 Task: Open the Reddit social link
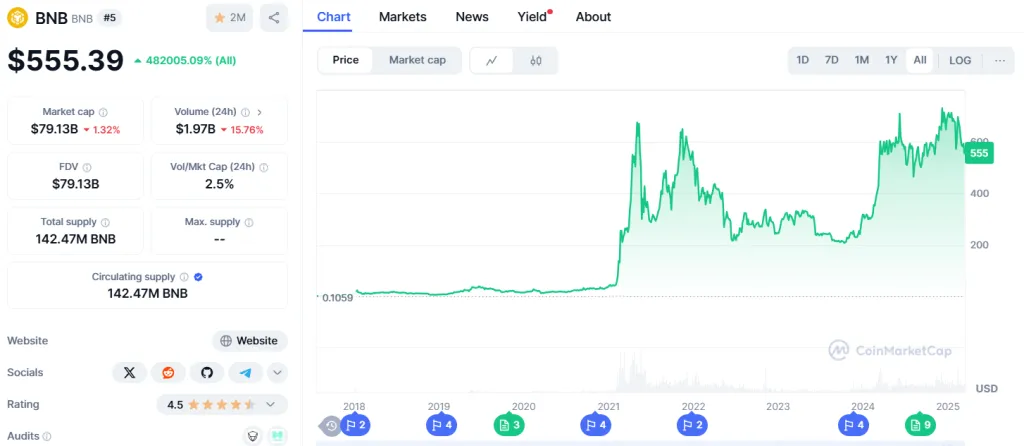point(168,372)
